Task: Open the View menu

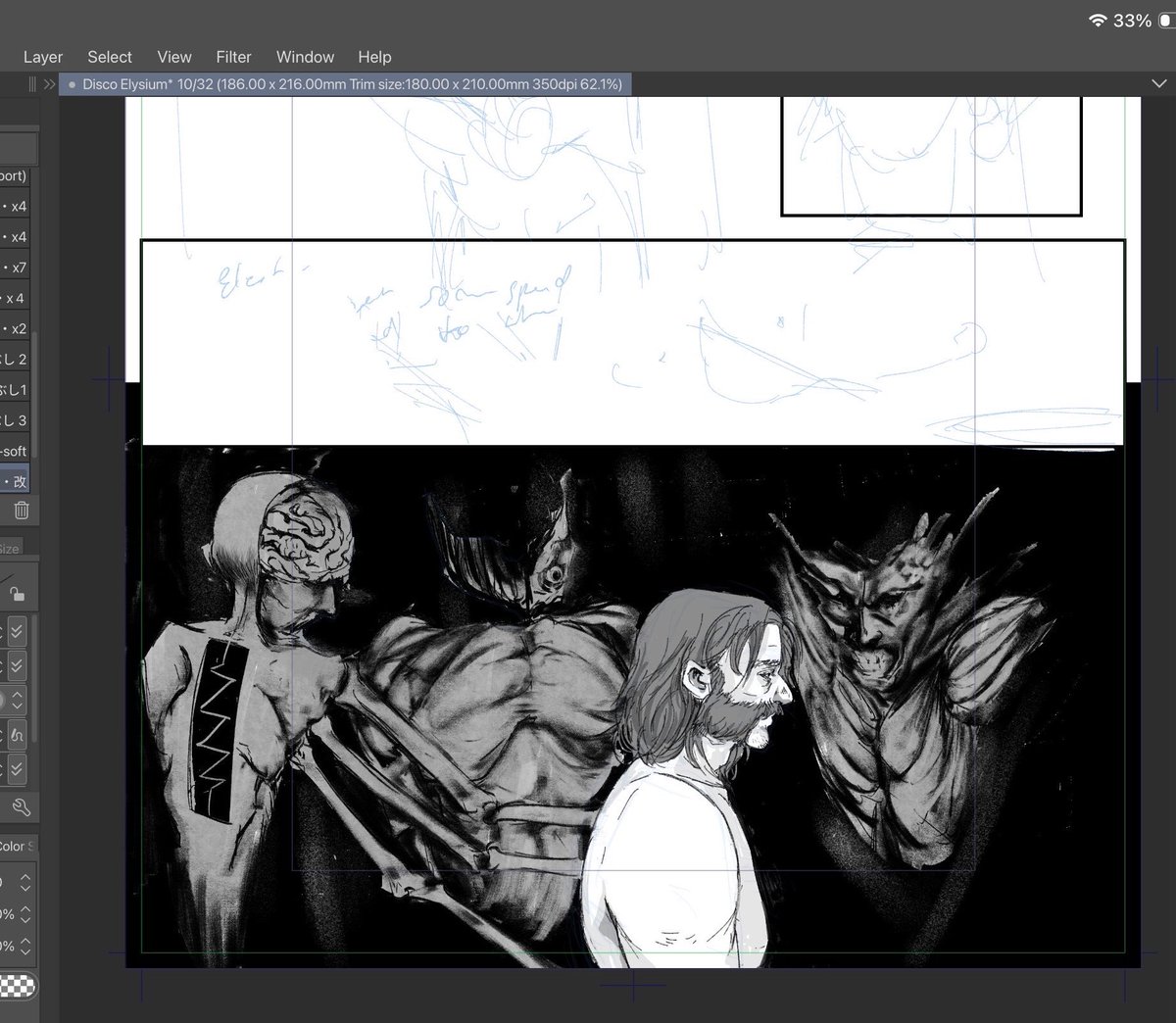Action: tap(174, 57)
